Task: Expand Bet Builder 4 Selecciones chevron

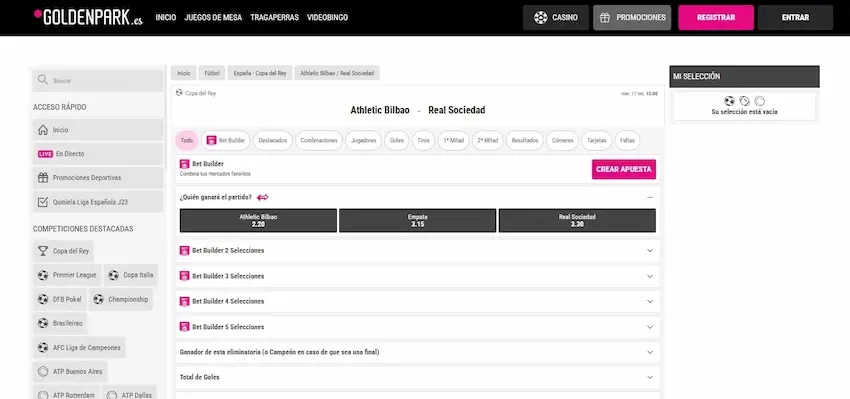Action: pyautogui.click(x=650, y=301)
